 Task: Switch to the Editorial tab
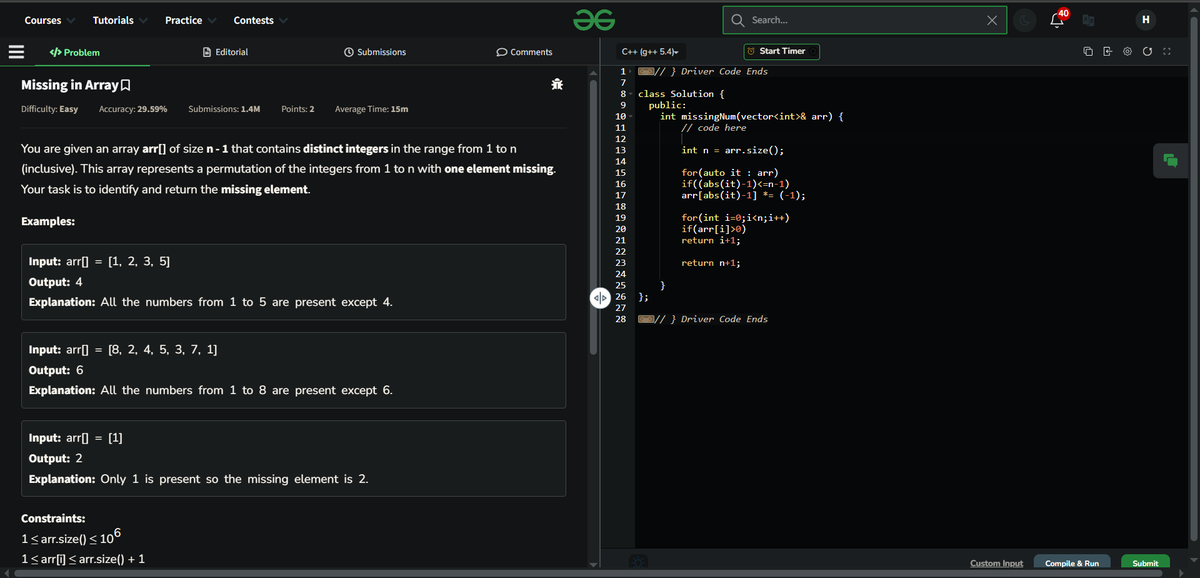pyautogui.click(x=225, y=52)
